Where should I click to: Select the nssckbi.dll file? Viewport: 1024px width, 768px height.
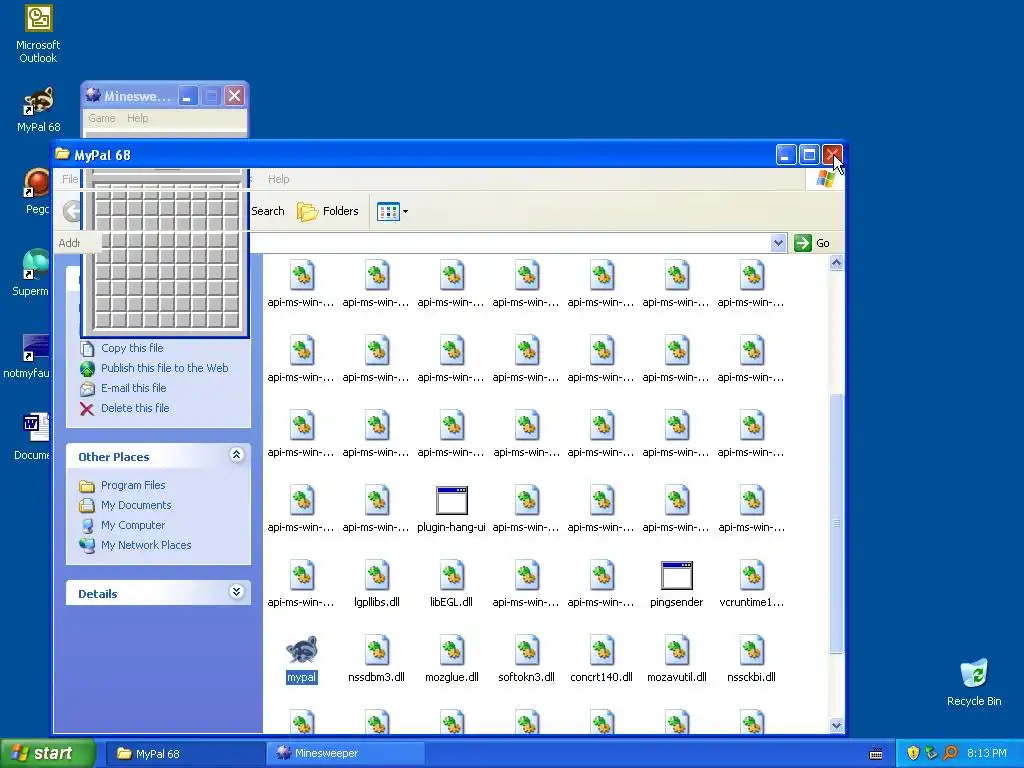(752, 658)
